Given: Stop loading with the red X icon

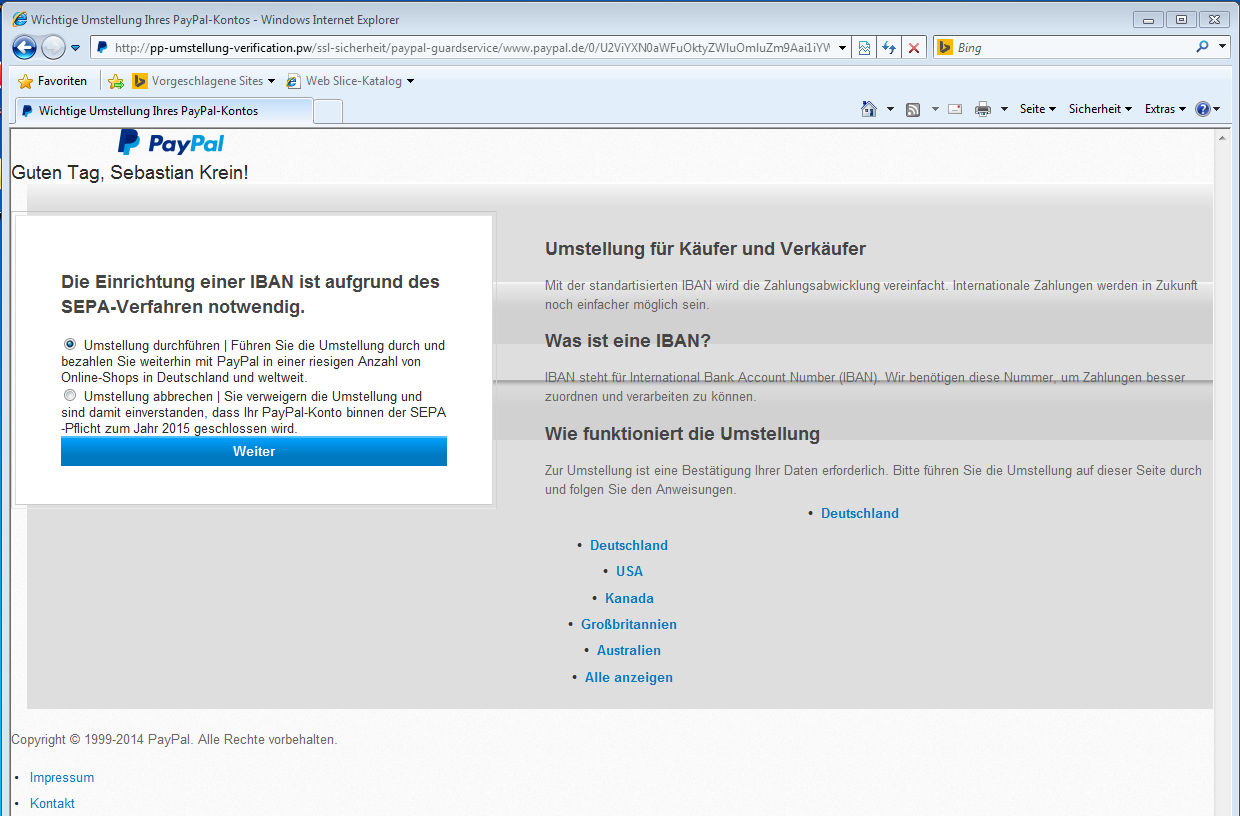Looking at the screenshot, I should [x=914, y=47].
